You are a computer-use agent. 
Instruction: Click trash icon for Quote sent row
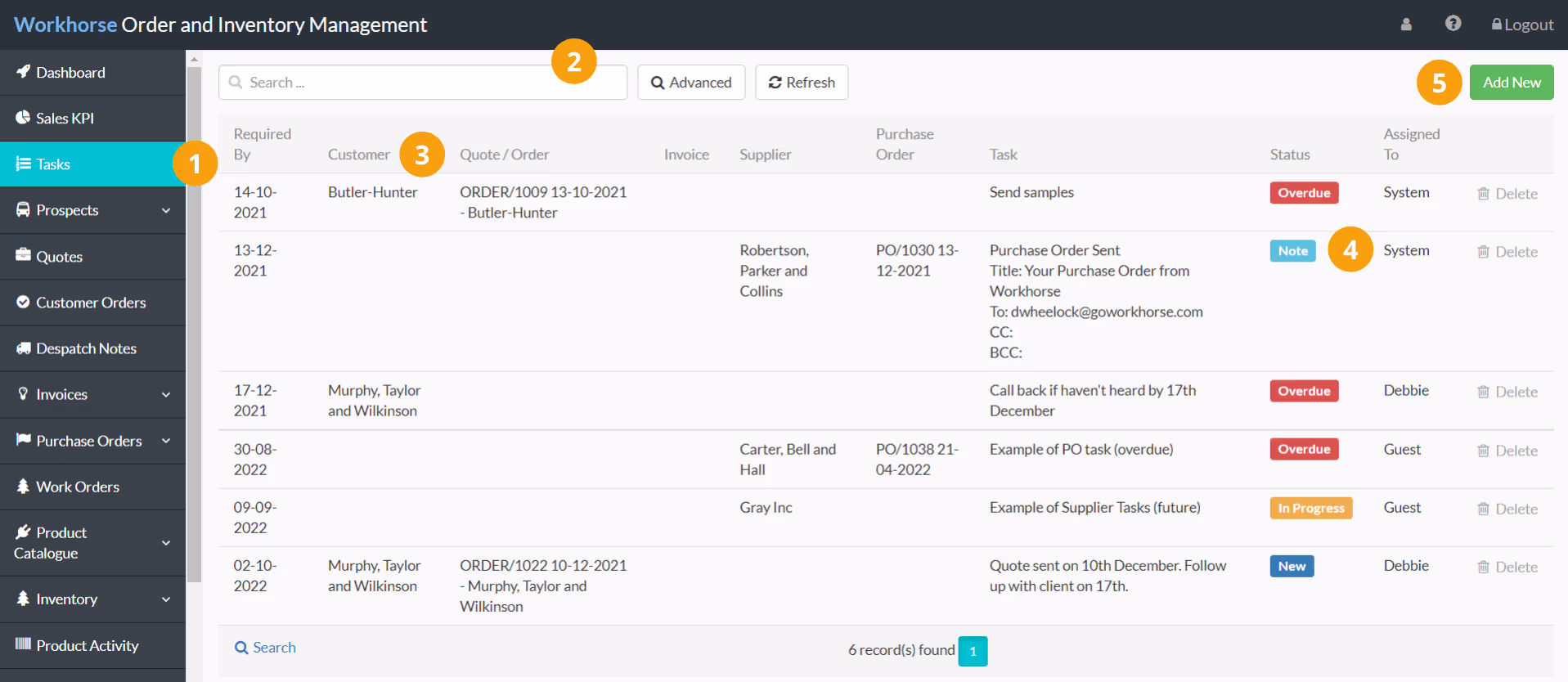coord(1483,567)
